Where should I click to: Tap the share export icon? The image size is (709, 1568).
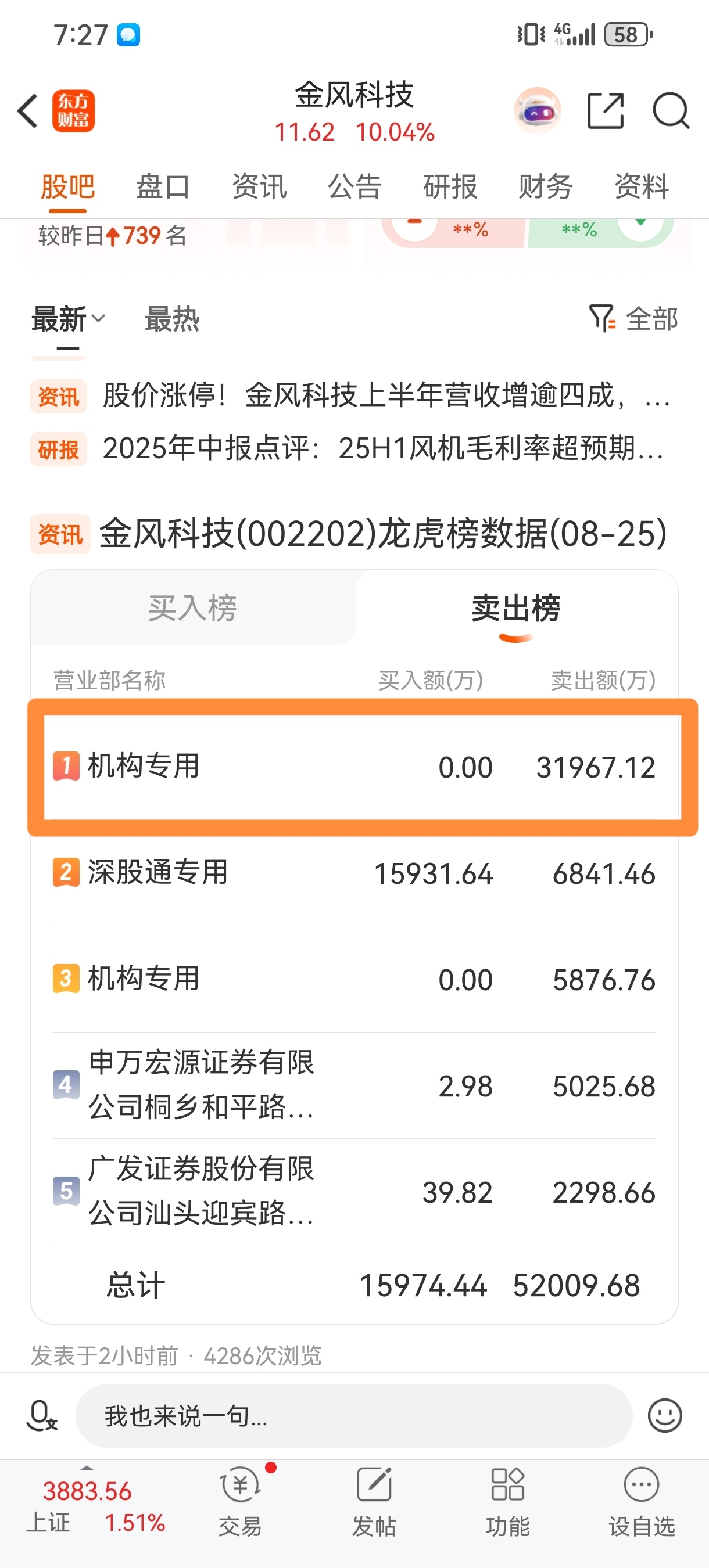(x=606, y=111)
